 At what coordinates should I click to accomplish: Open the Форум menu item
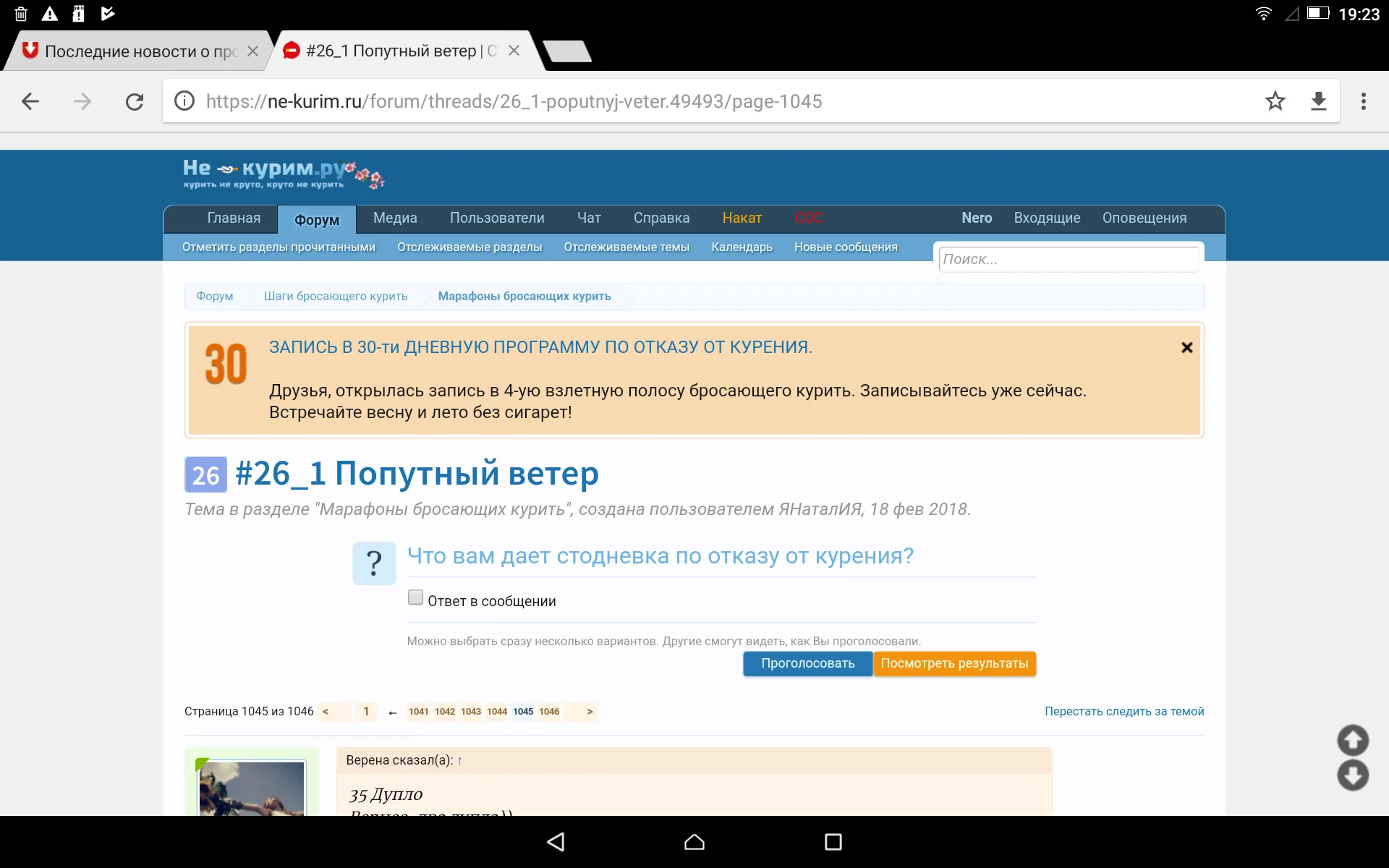tap(316, 219)
